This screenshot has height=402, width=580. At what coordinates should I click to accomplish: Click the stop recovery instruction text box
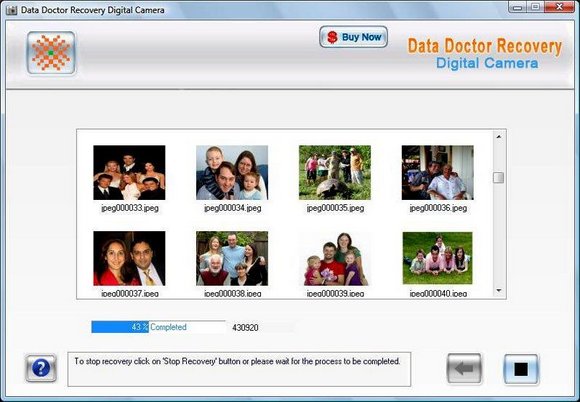click(x=239, y=369)
